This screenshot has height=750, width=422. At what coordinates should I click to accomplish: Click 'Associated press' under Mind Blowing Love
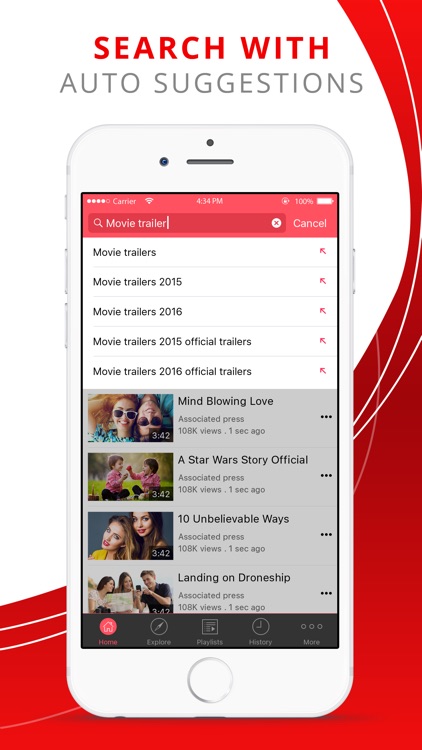[x=211, y=419]
